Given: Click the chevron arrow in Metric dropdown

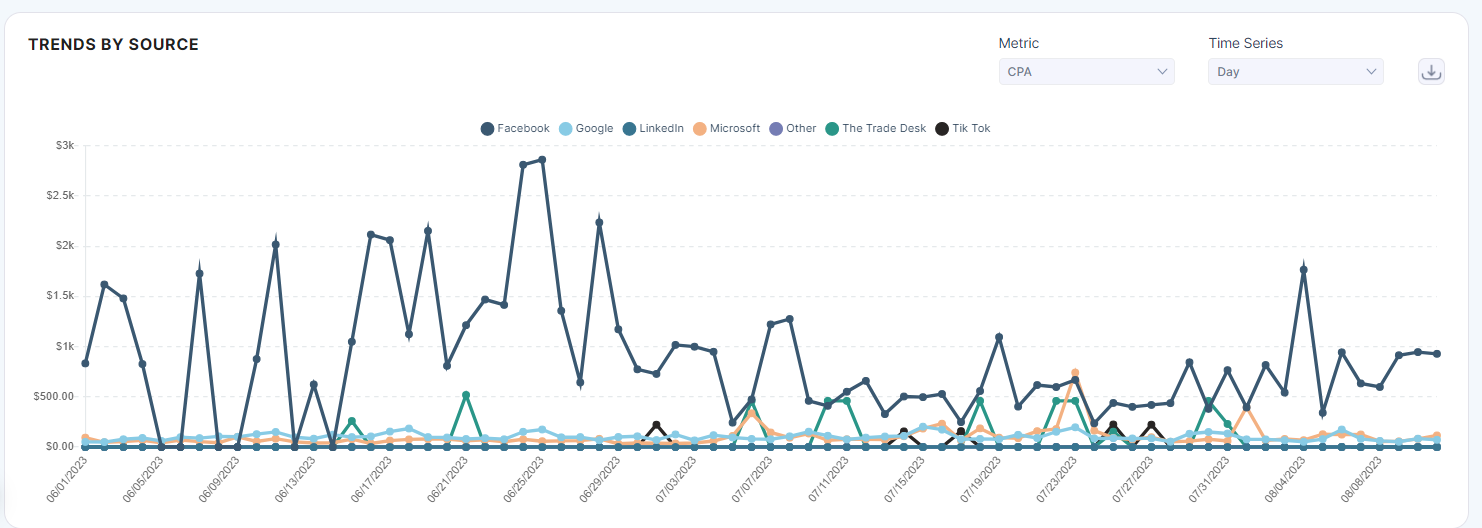Looking at the screenshot, I should tap(1162, 72).
